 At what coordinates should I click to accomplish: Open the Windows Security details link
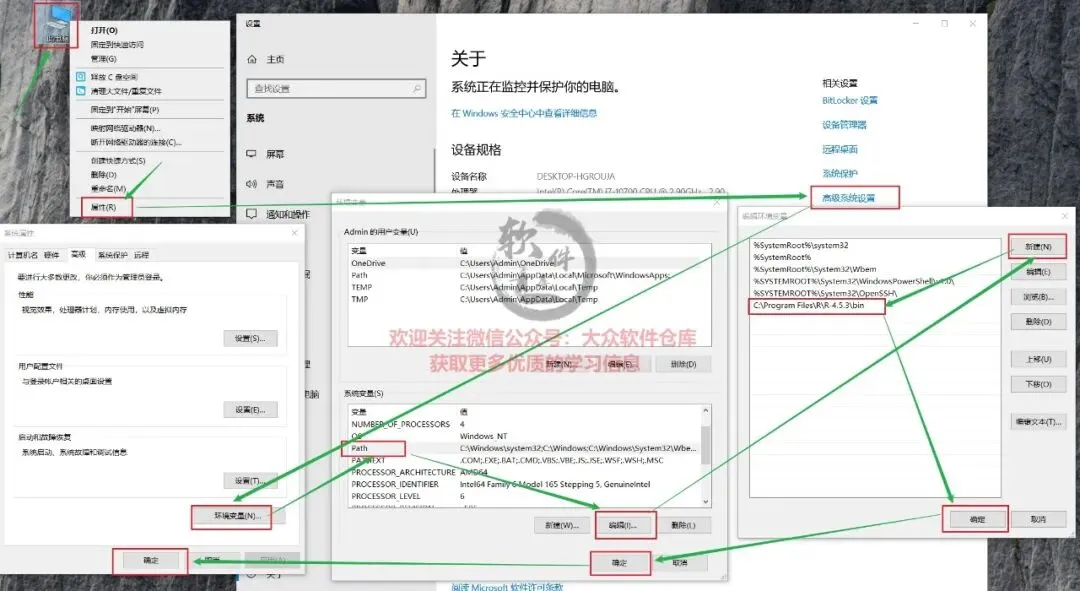[x=523, y=113]
